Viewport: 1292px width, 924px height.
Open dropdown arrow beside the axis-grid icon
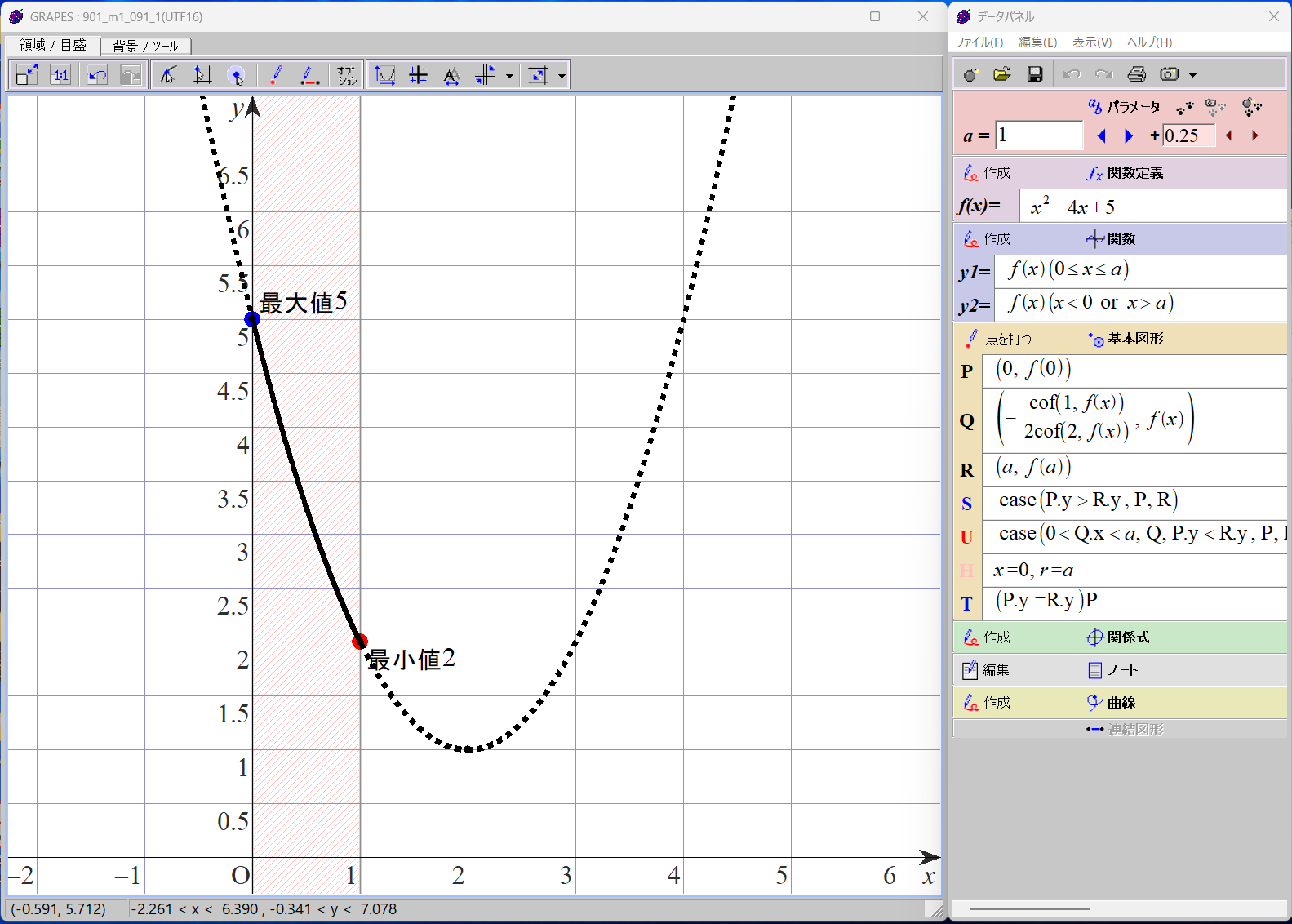tap(510, 76)
